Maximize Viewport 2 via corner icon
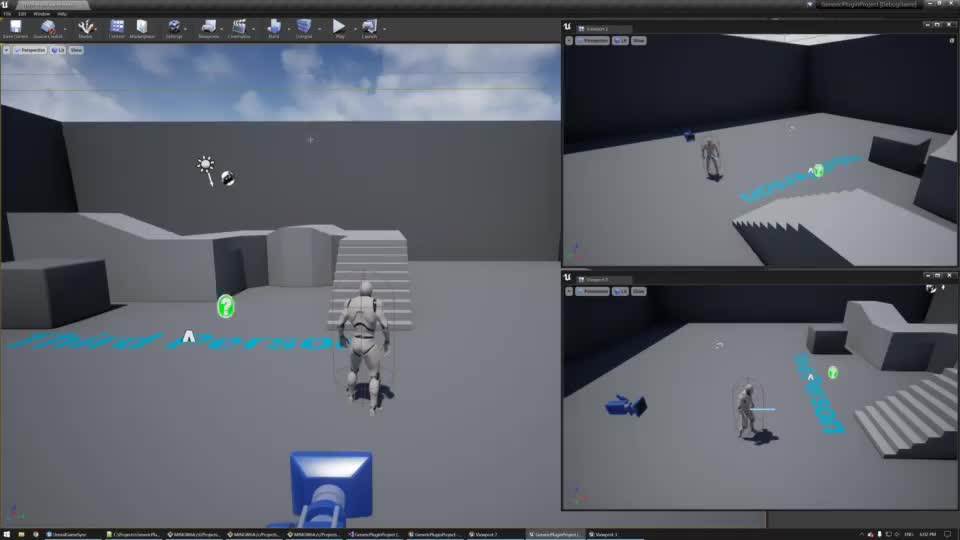Screen dimensions: 960x540 point(951,40)
